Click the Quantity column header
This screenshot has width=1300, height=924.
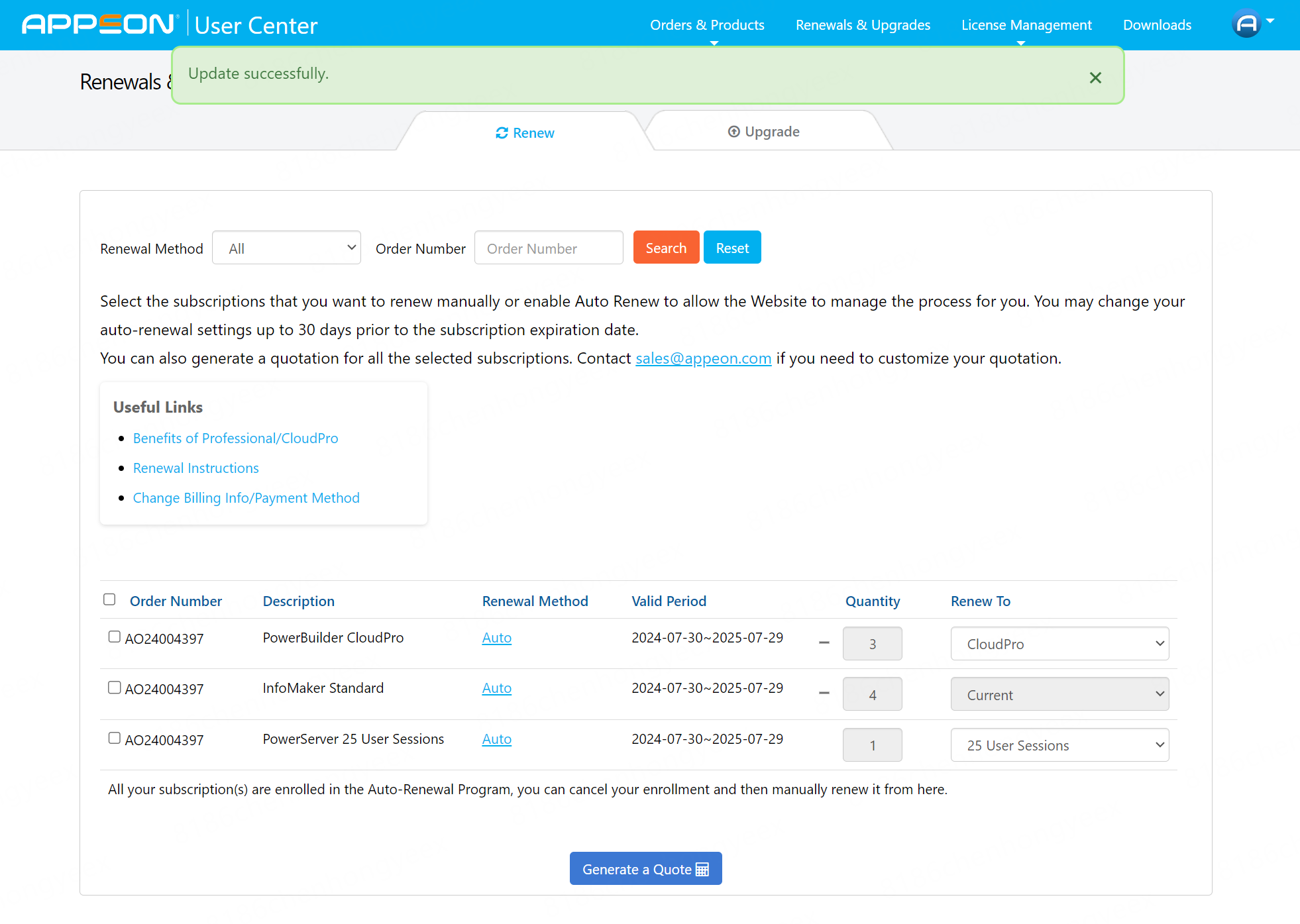[x=872, y=601]
